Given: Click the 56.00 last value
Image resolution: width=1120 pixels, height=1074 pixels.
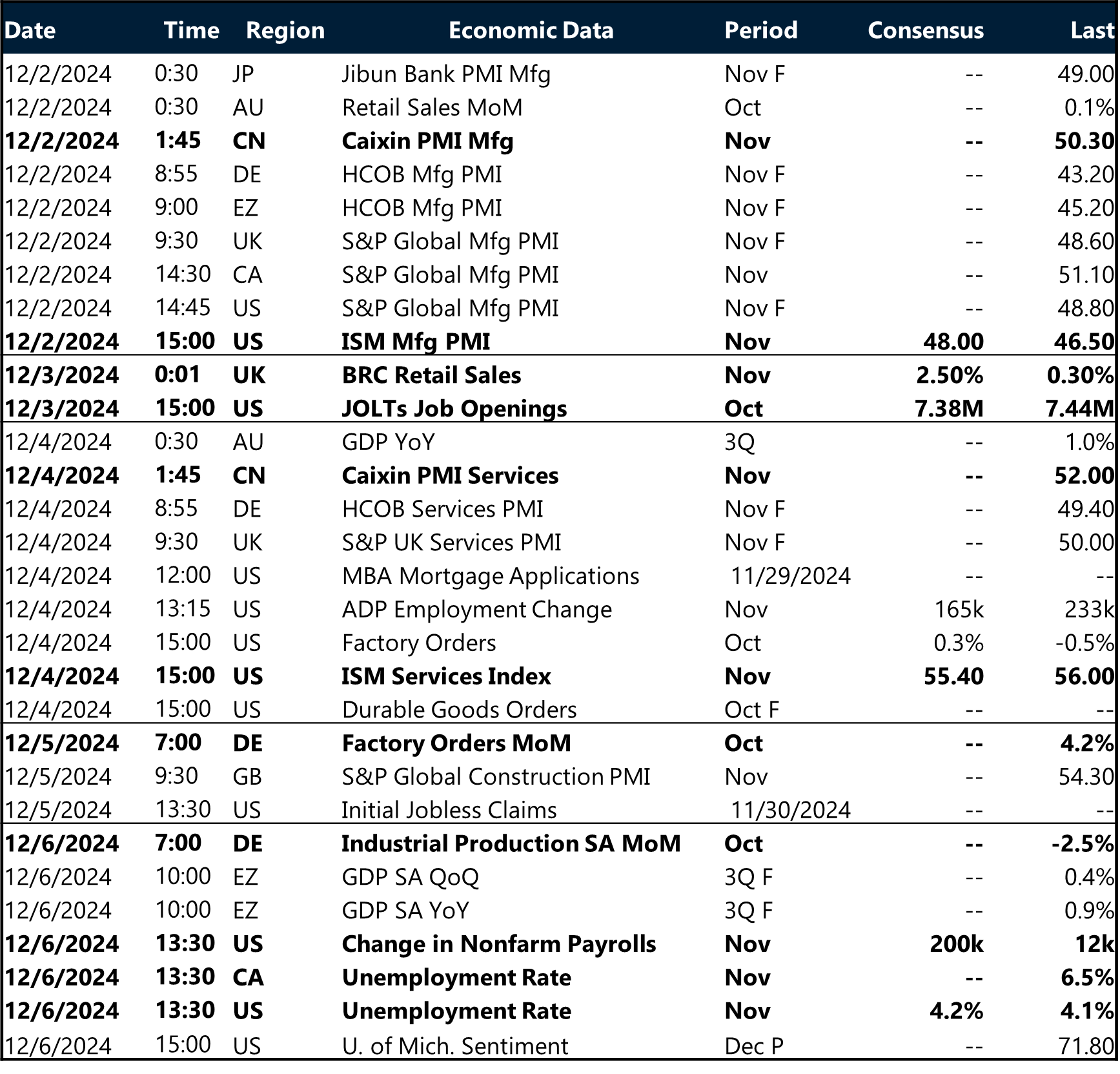Looking at the screenshot, I should pos(1084,677).
